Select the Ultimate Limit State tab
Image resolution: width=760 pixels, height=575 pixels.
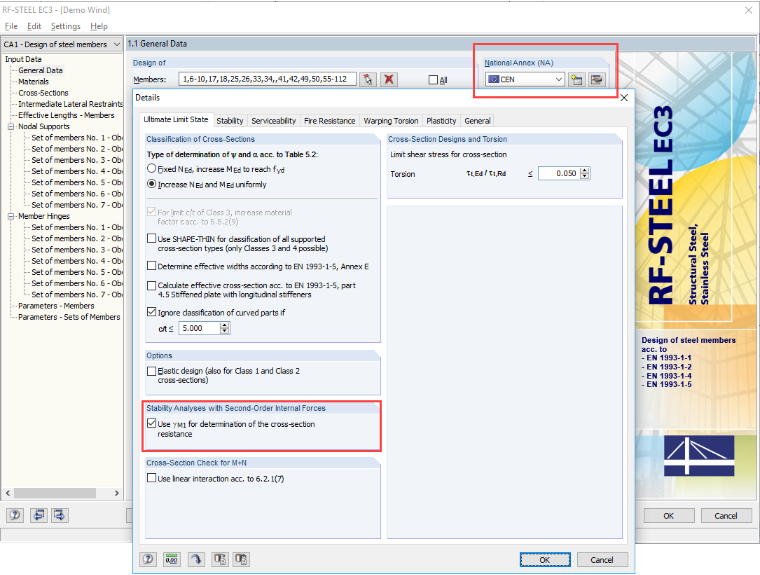(x=175, y=119)
